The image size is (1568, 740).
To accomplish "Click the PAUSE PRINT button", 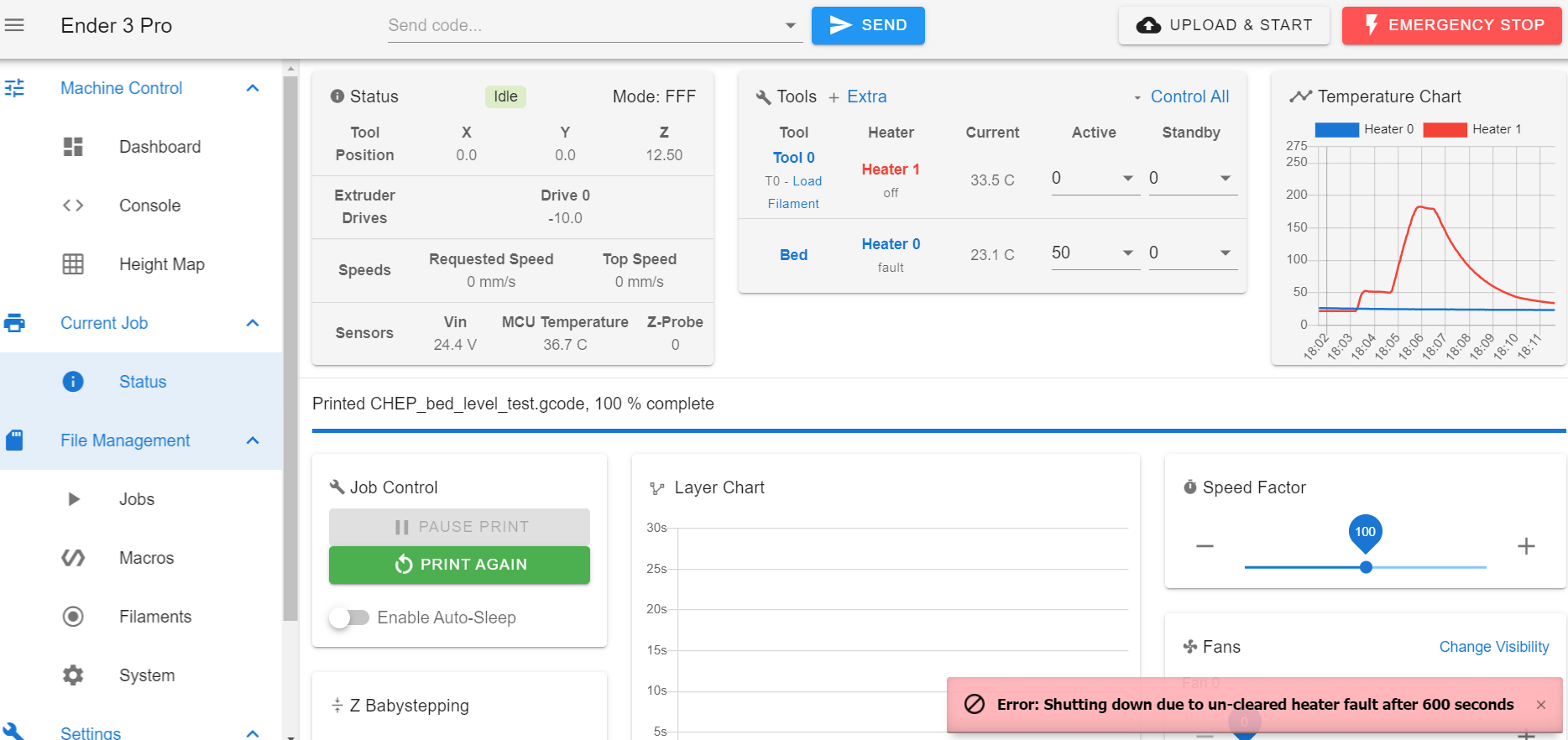I will tap(459, 527).
